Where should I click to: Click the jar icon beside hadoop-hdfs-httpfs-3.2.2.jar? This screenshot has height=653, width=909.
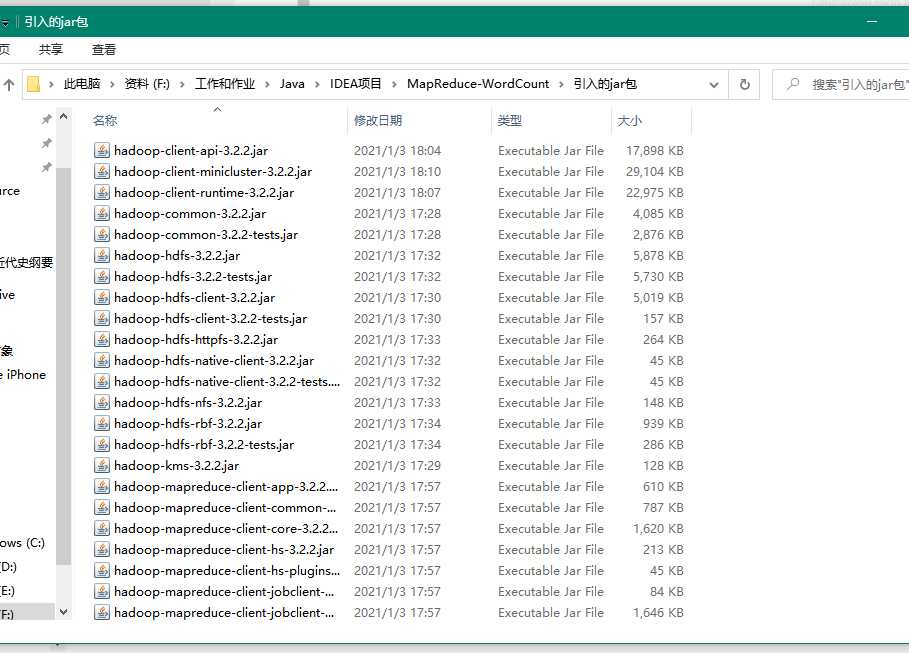101,339
